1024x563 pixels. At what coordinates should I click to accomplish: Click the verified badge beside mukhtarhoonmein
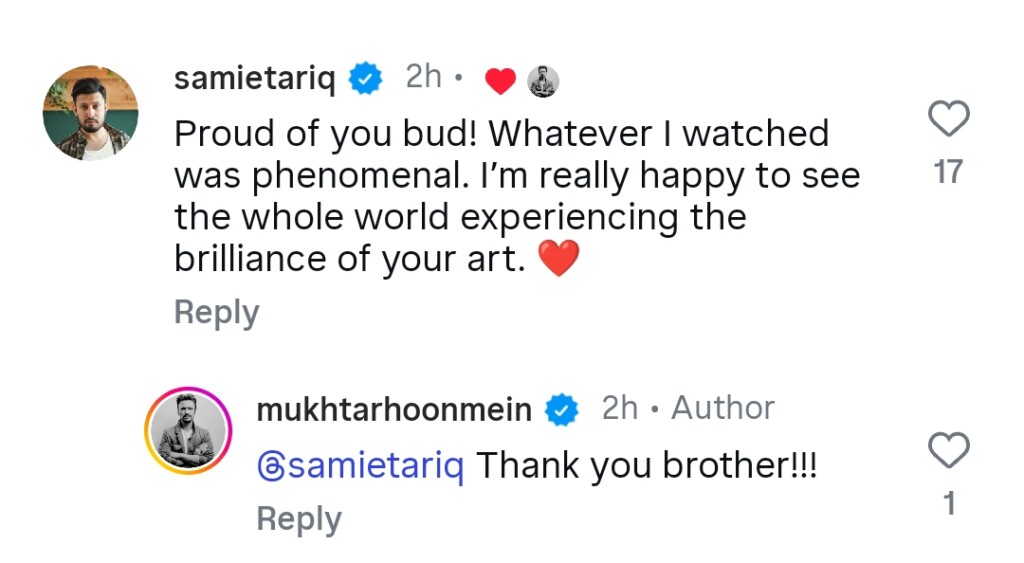(561, 408)
